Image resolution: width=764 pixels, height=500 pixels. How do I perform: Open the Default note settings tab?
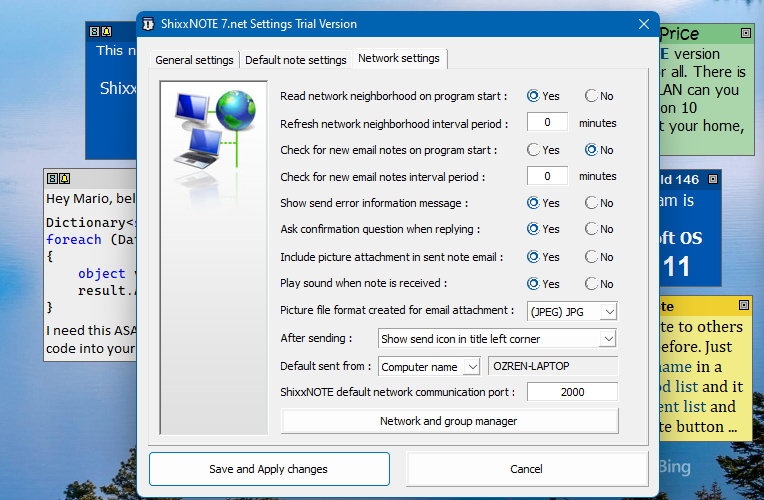(296, 60)
